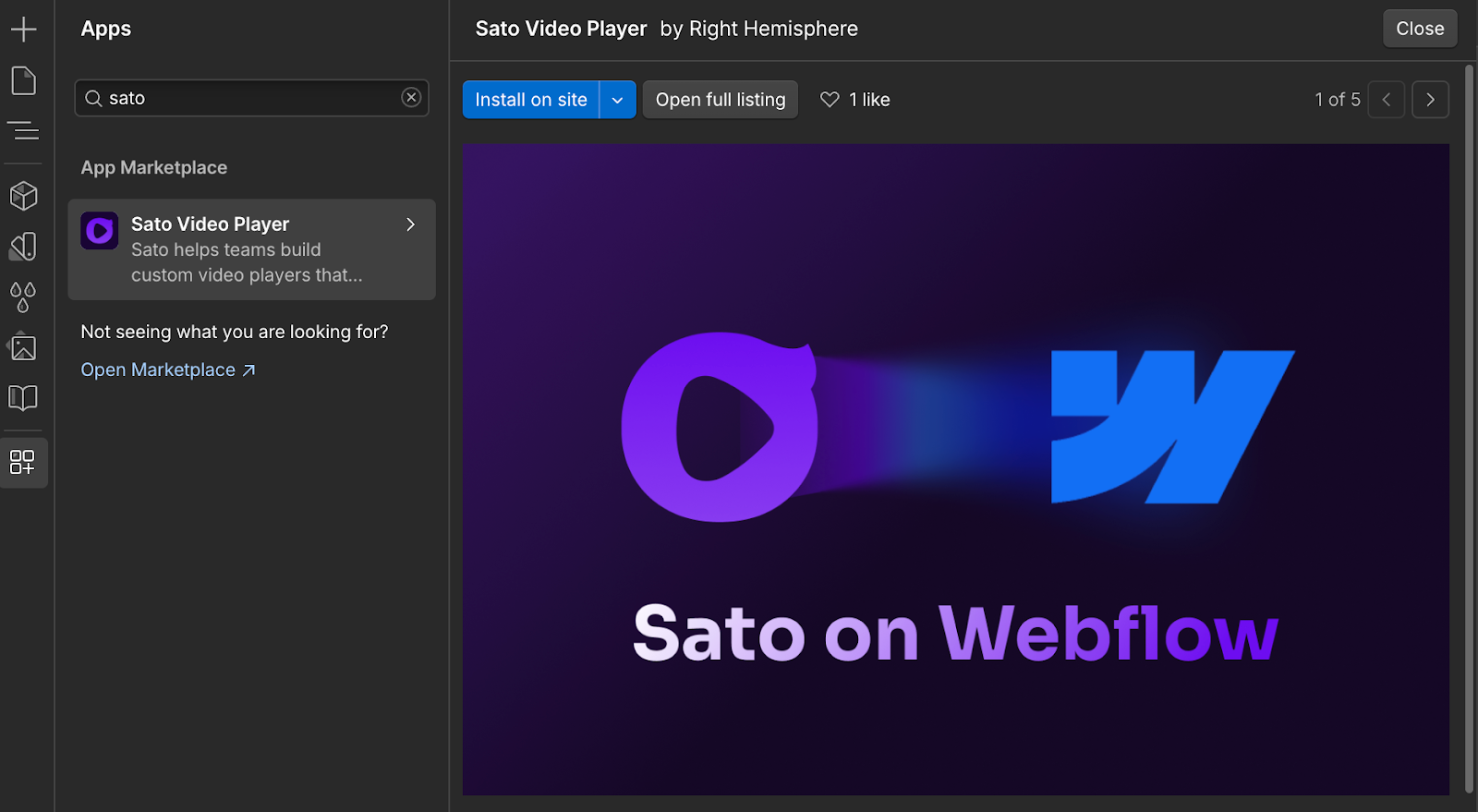Click the 'Apps' panel title
The image size is (1478, 812).
[106, 29]
